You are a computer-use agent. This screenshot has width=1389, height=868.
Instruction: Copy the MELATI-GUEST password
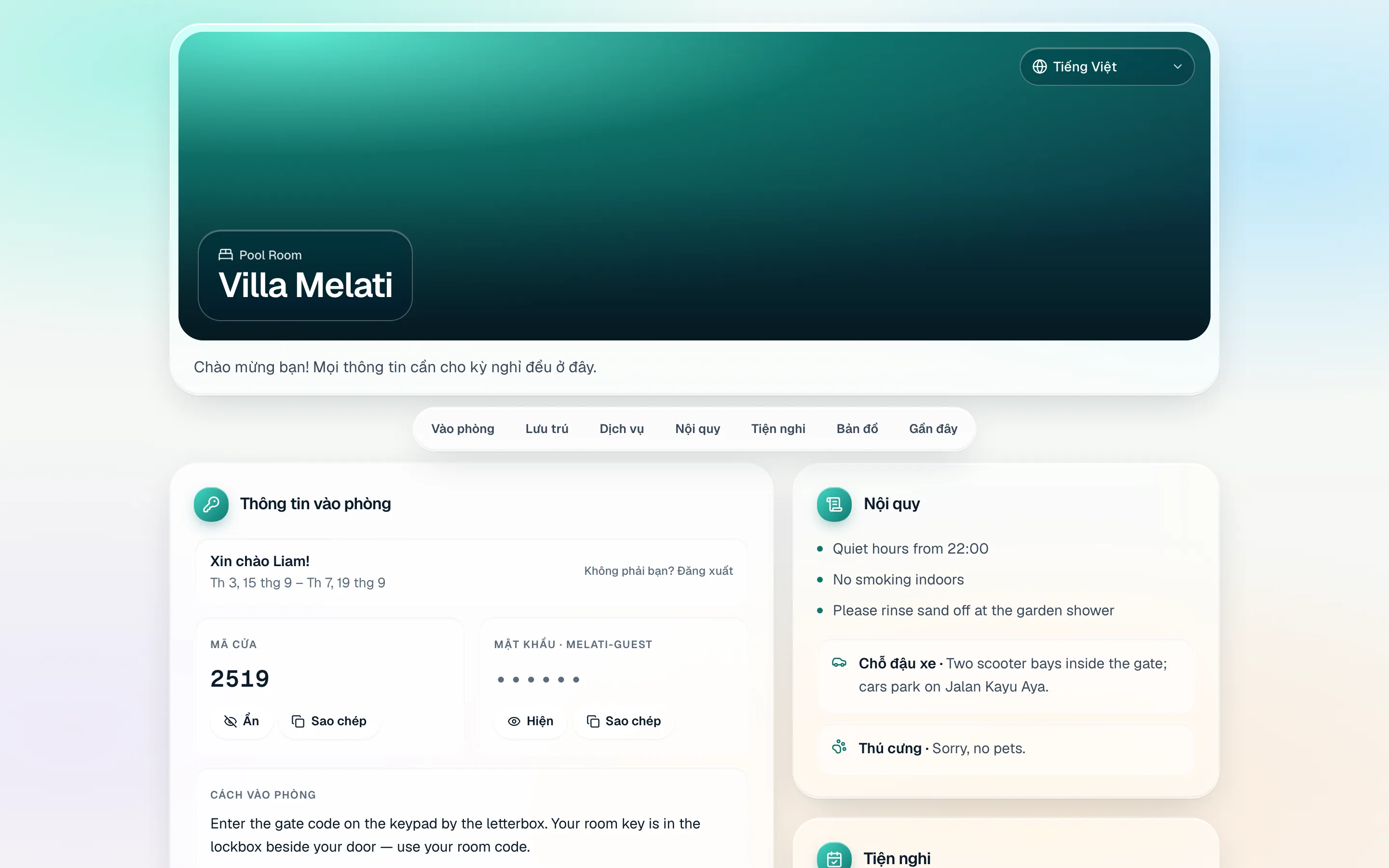[623, 721]
